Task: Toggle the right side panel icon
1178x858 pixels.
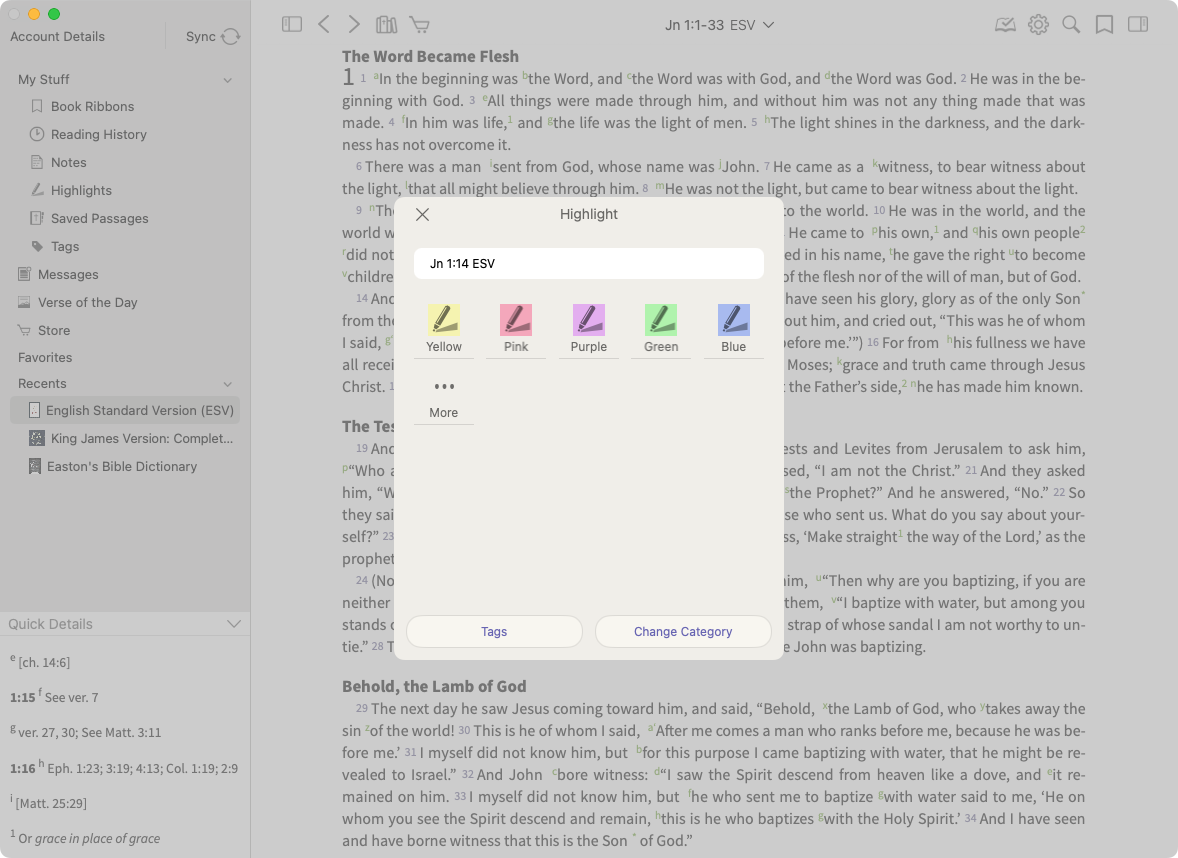Action: [1138, 25]
